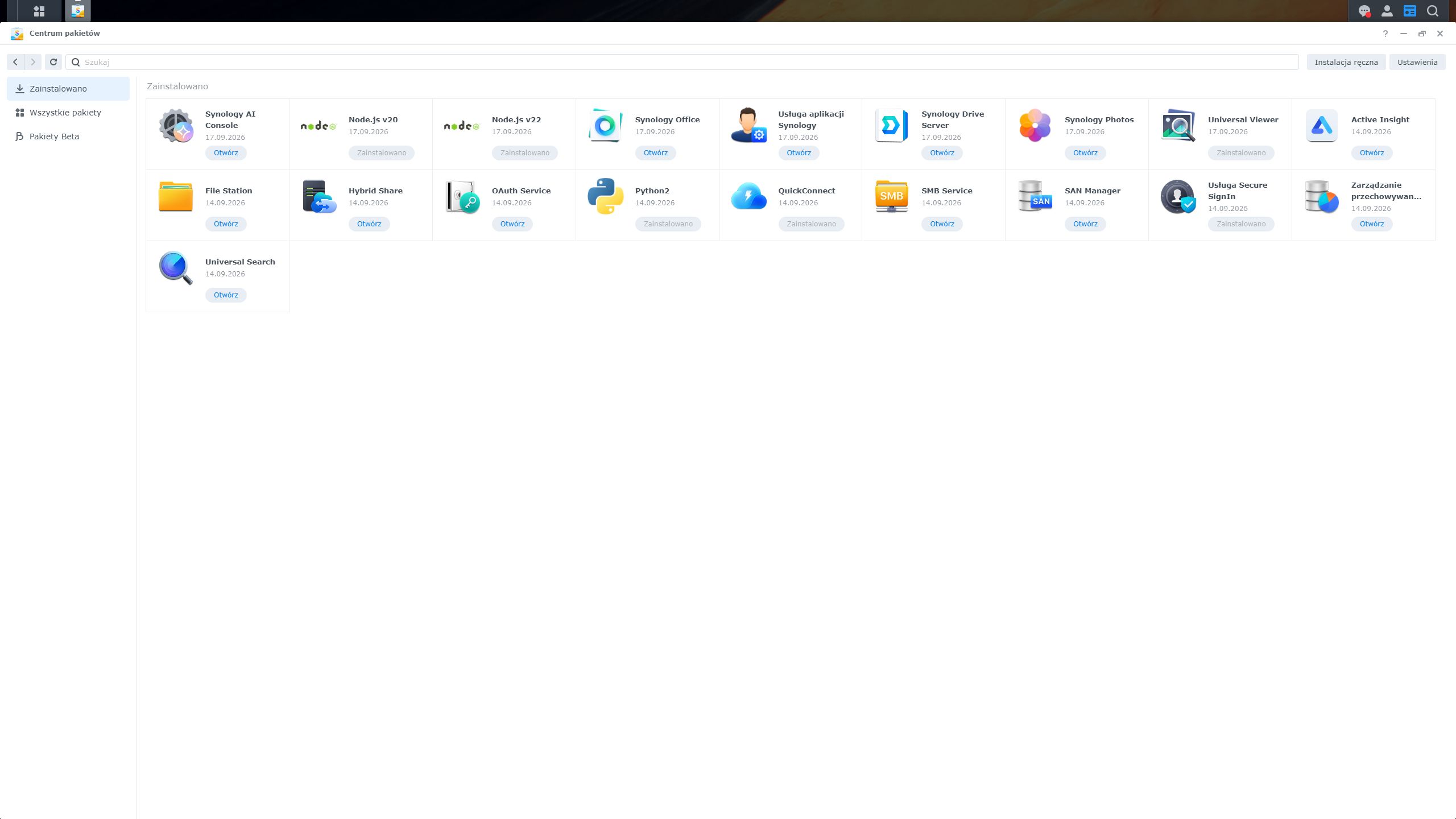Click Zainstalowano button under Usługa Secure SignIn
This screenshot has width=1456, height=819.
[x=1241, y=224]
